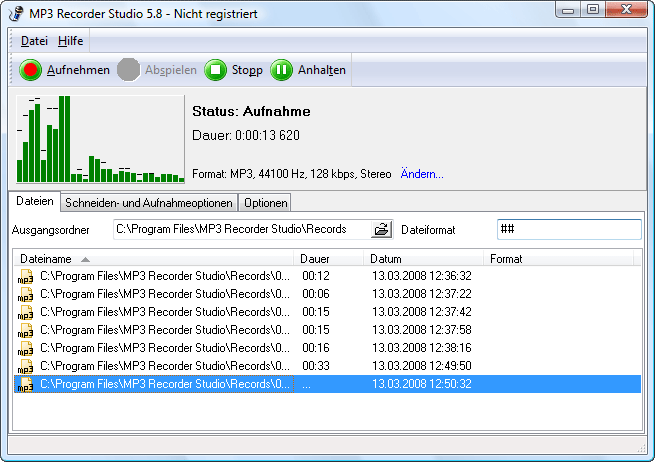This screenshot has width=655, height=462.
Task: Open the Datei menu
Action: point(34,41)
